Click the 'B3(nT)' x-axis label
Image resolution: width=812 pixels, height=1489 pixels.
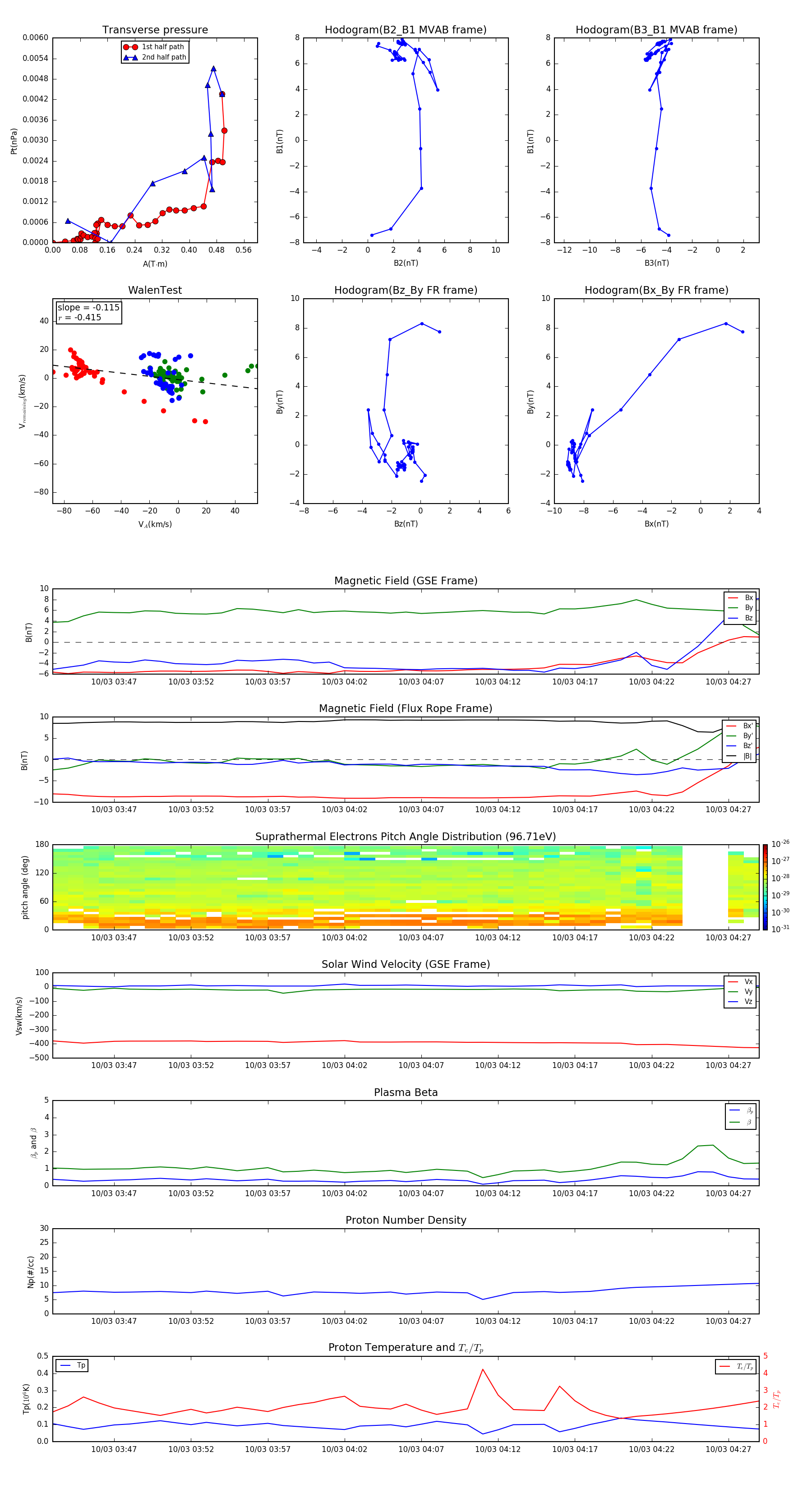click(656, 263)
